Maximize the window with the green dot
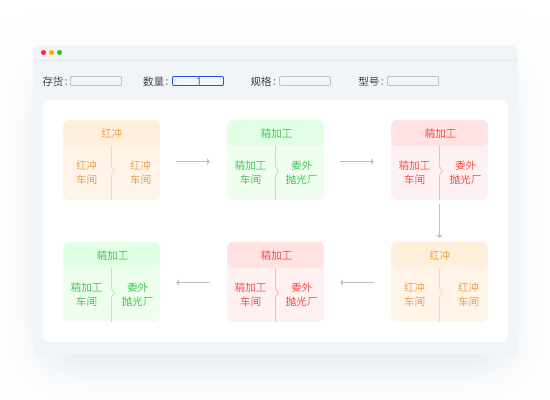Screen dimensions: 550x400 point(60,53)
